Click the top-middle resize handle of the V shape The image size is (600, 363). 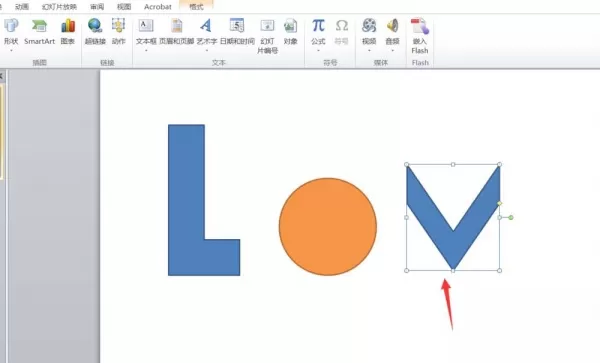(453, 164)
